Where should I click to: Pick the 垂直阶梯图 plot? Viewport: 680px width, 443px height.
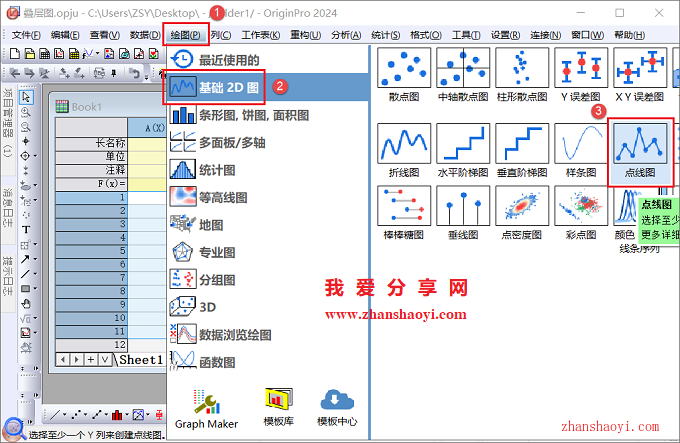(522, 150)
